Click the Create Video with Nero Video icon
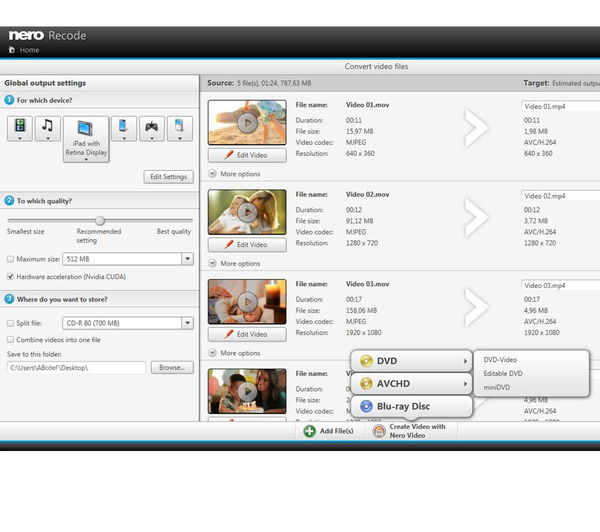Image resolution: width=600 pixels, height=532 pixels. click(379, 431)
